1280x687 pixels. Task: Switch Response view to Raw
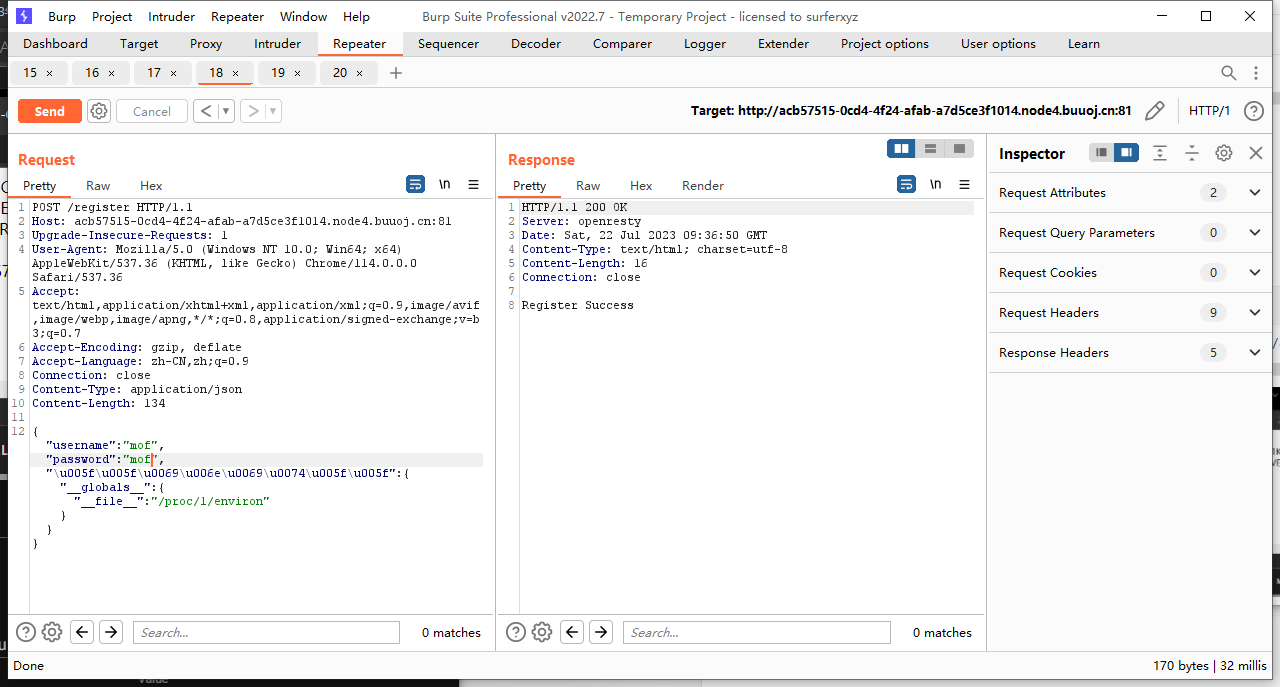[x=588, y=186]
